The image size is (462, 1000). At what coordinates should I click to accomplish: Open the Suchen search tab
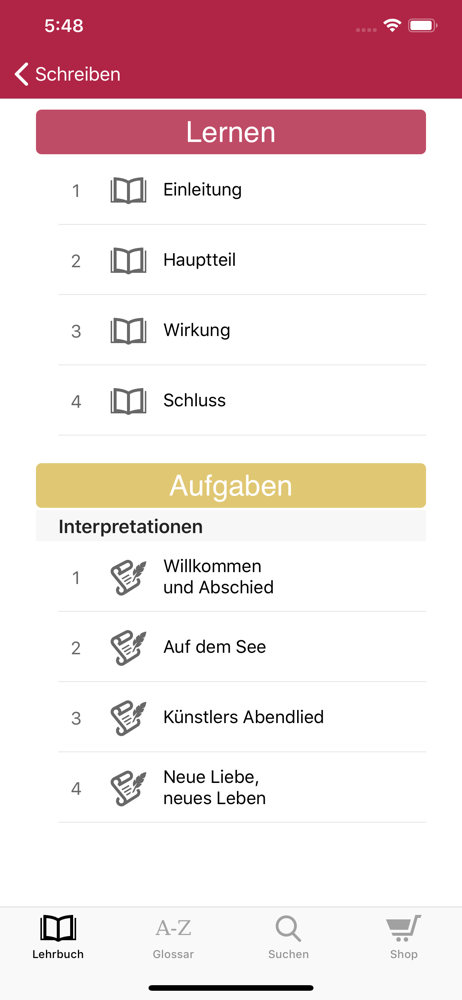288,938
